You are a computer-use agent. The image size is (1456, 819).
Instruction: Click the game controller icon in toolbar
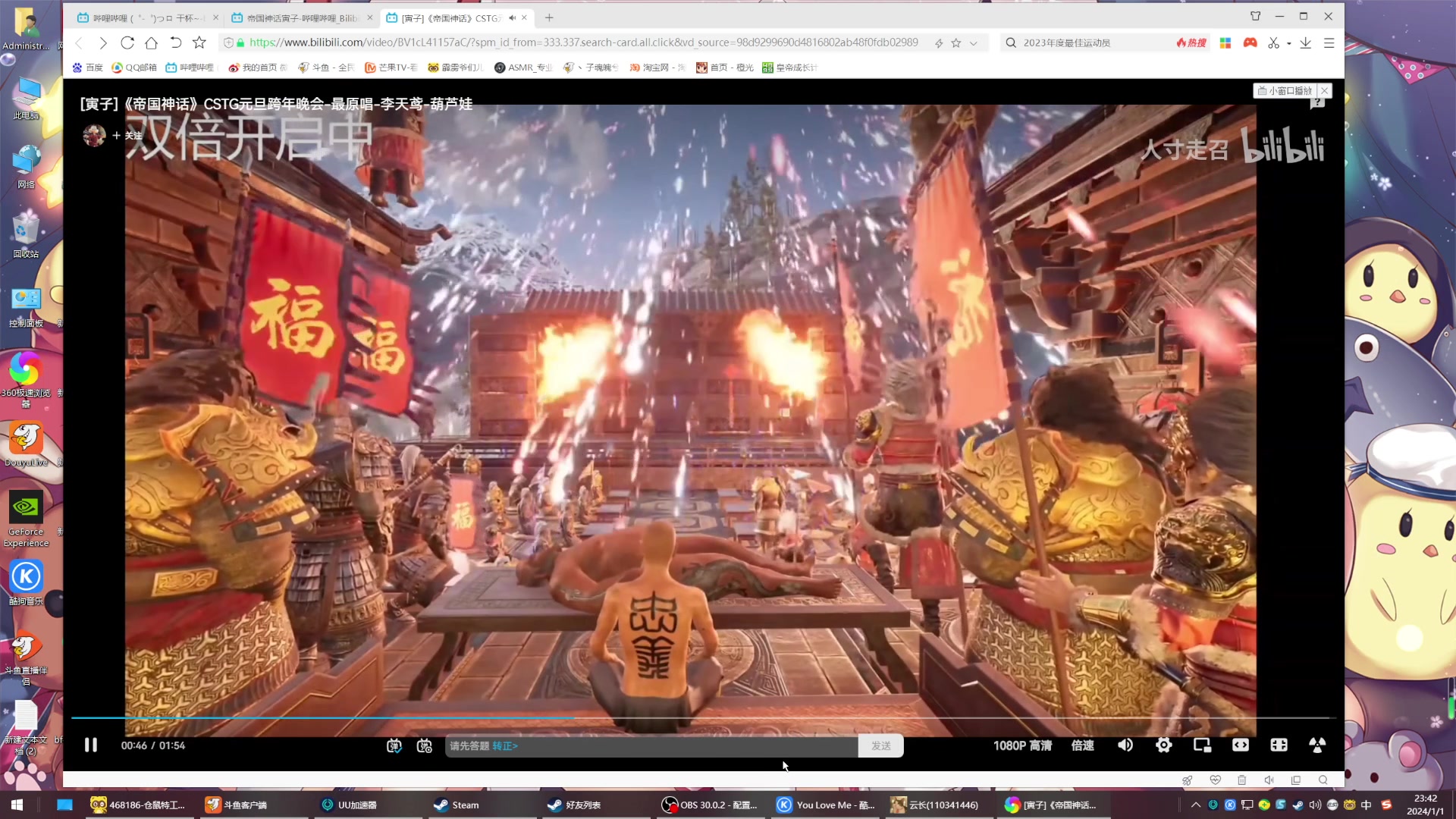(1250, 43)
